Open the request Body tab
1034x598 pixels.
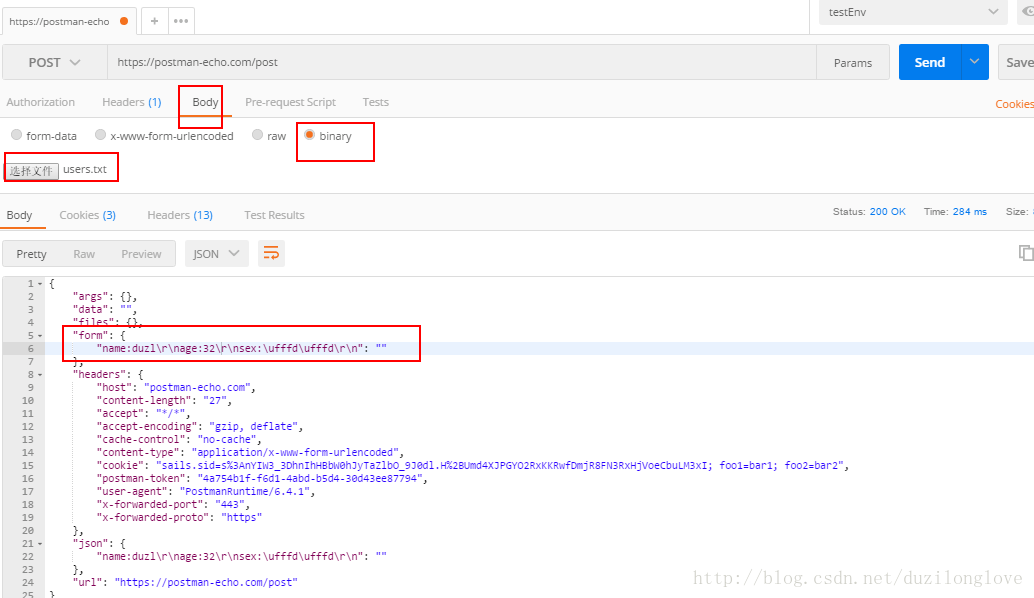pos(205,102)
